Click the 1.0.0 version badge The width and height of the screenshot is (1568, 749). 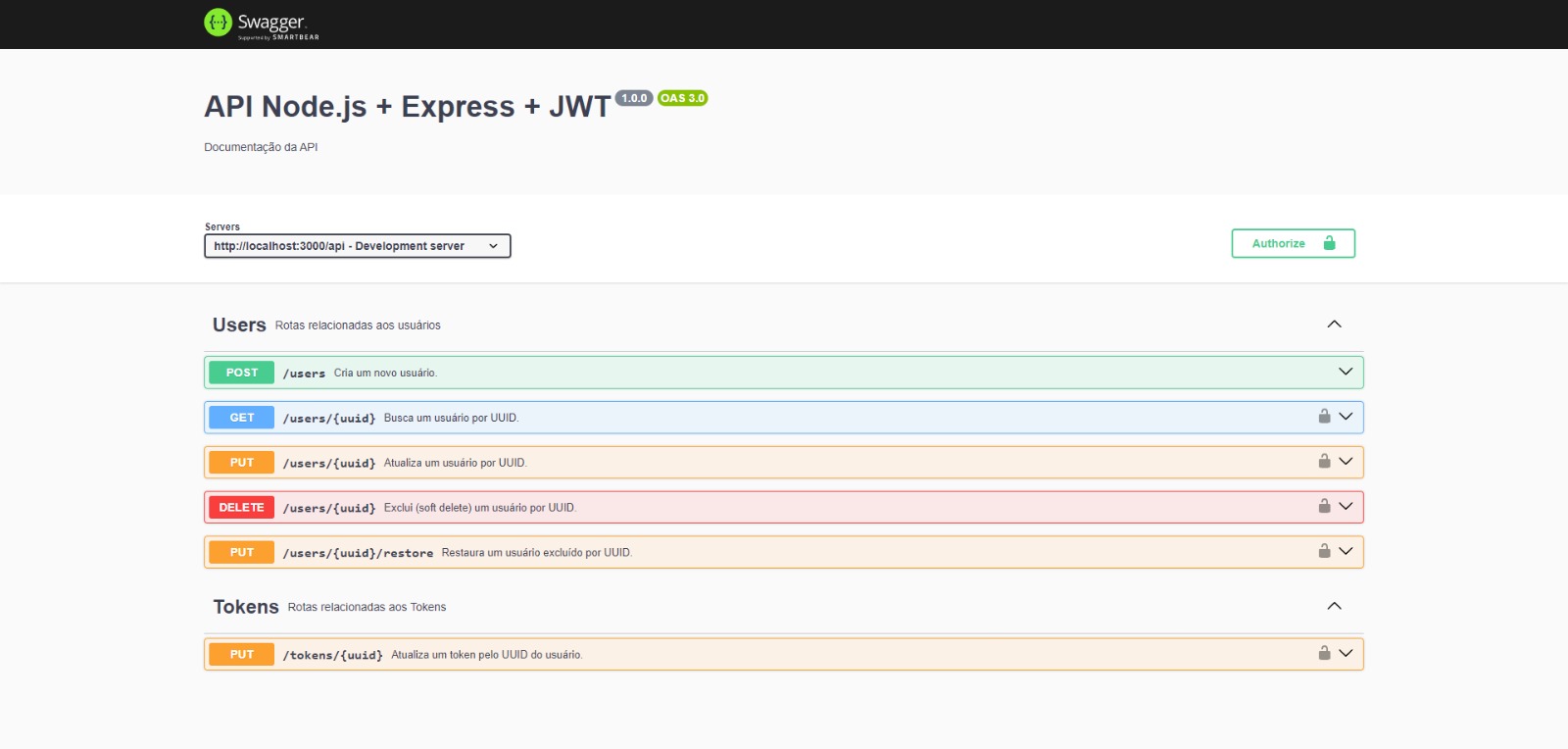click(x=634, y=98)
